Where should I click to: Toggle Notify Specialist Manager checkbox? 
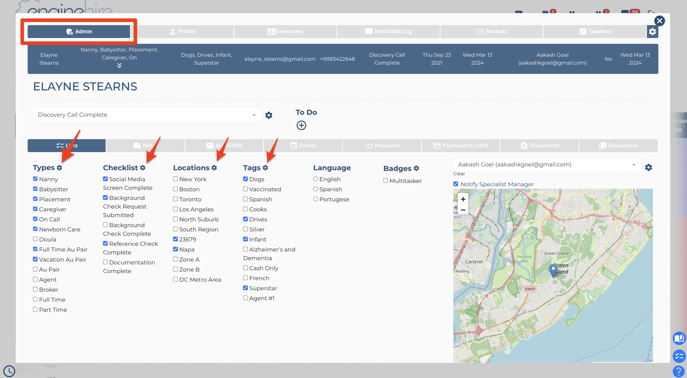(x=456, y=184)
